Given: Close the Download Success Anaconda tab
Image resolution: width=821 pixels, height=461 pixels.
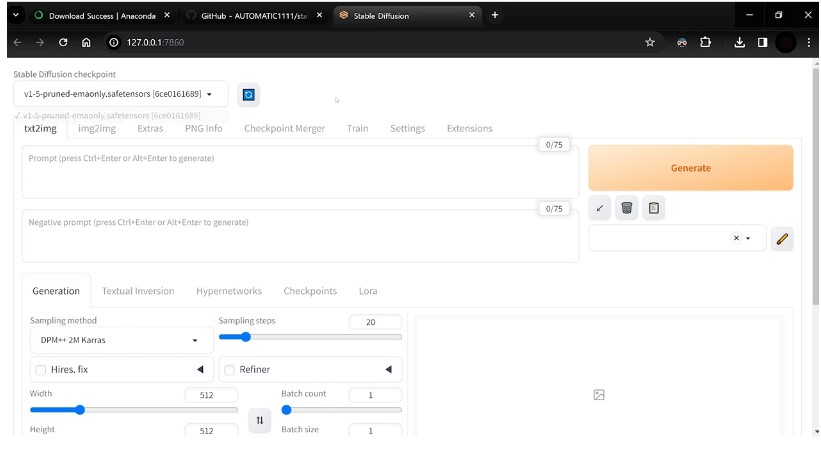Looking at the screenshot, I should (x=167, y=15).
